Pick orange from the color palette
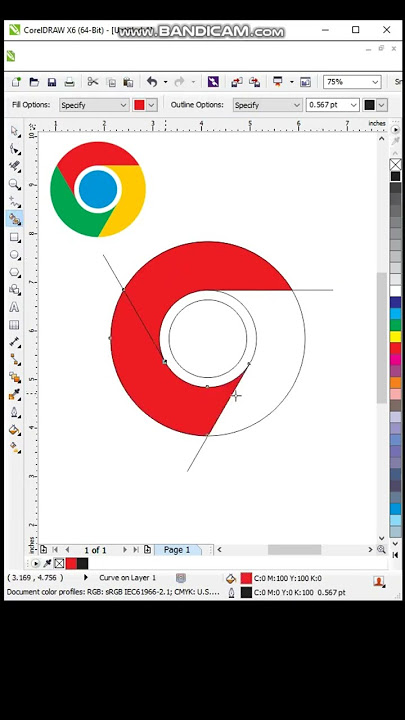The image size is (405, 720). [395, 382]
